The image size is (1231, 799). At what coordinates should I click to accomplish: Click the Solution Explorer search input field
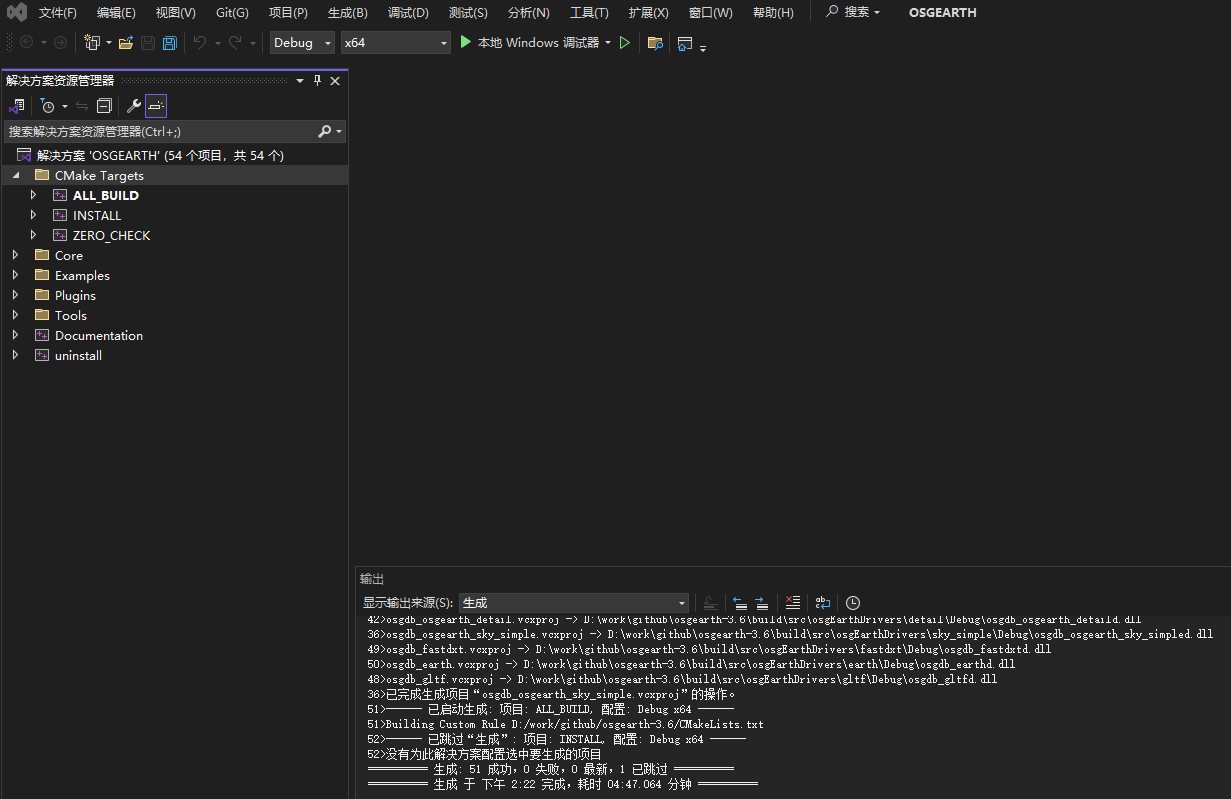160,131
